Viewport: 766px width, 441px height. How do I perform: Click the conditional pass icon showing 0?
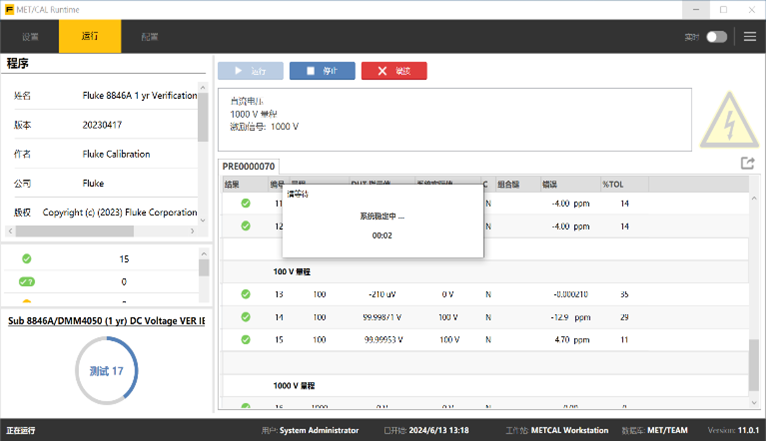27,282
